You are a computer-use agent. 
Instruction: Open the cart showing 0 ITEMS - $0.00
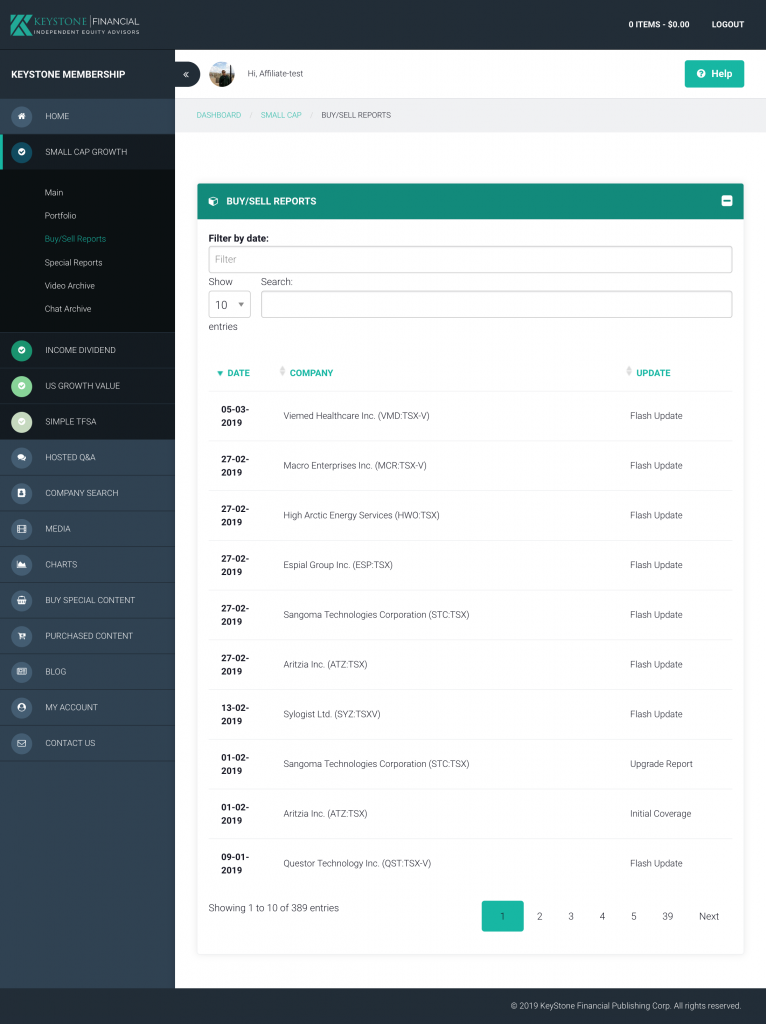[x=659, y=25]
